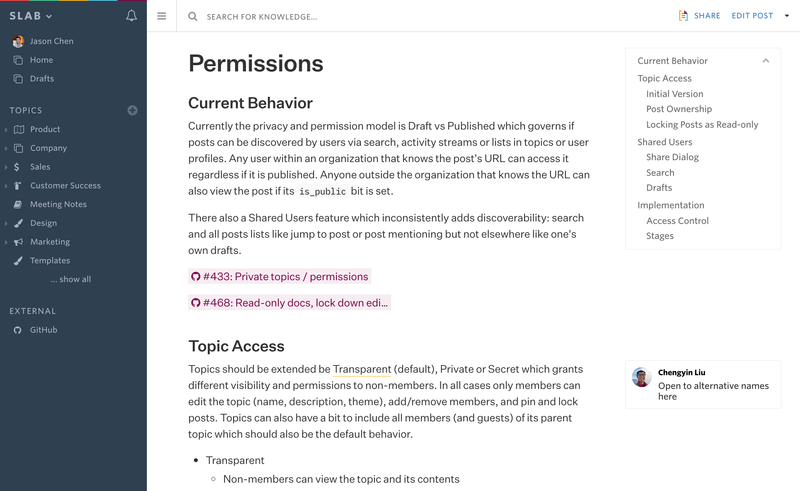Screen dimensions: 800x491
Task: Open the notifications bell
Action: click(x=132, y=16)
